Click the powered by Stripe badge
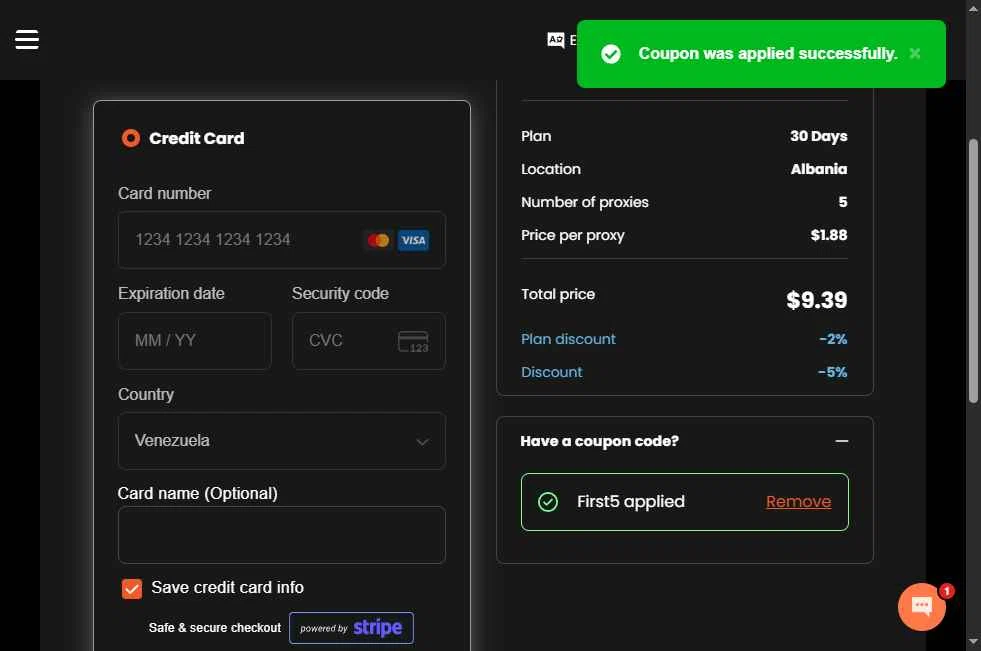 click(x=351, y=628)
